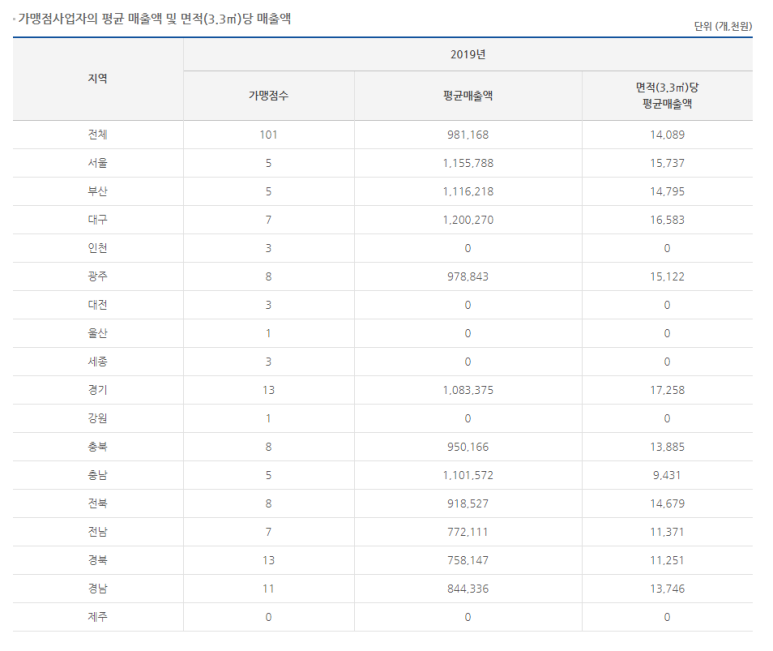Image resolution: width=773 pixels, height=651 pixels.
Task: Select the '서울' region cell
Action: (x=98, y=163)
